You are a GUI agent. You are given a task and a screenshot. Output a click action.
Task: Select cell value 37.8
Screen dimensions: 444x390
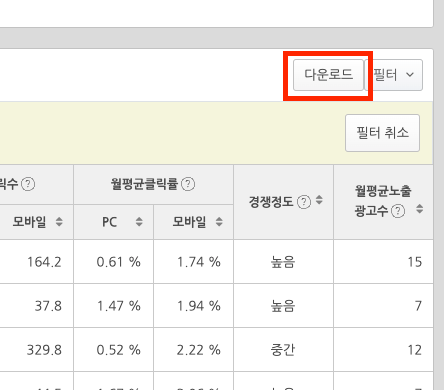tap(48, 306)
